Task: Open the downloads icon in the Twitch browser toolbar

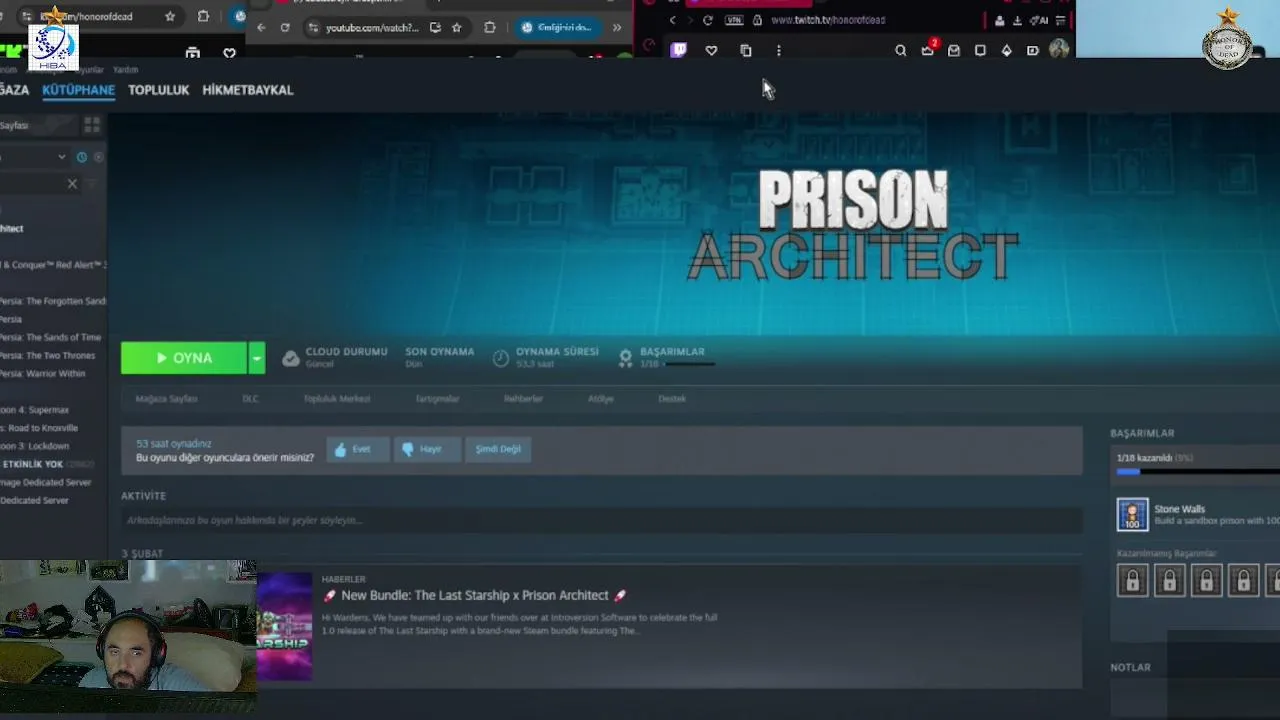Action: [x=1017, y=20]
